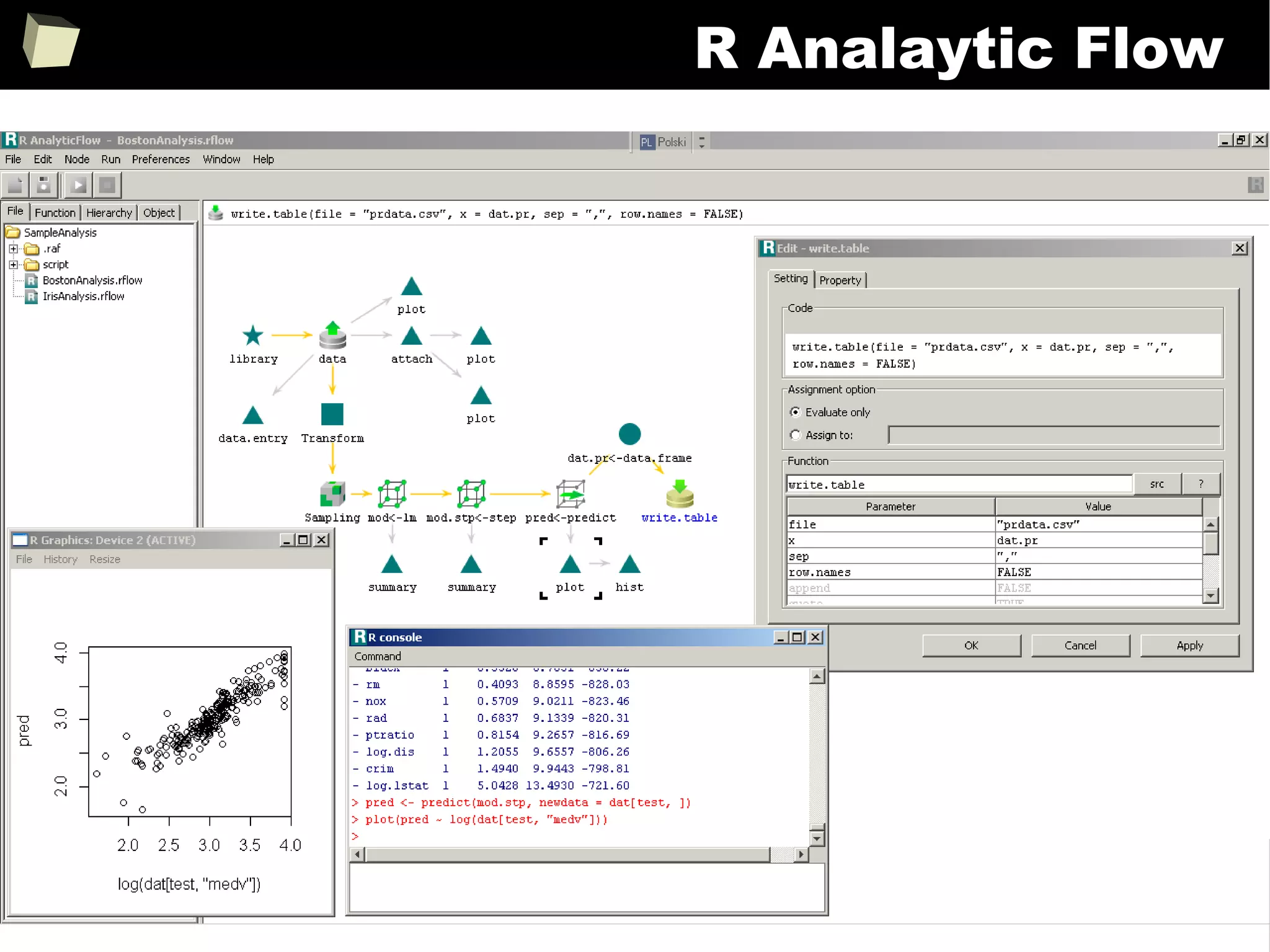Click Cancel in Edit write.table dialog
This screenshot has width=1270, height=952.
pyautogui.click(x=1080, y=646)
